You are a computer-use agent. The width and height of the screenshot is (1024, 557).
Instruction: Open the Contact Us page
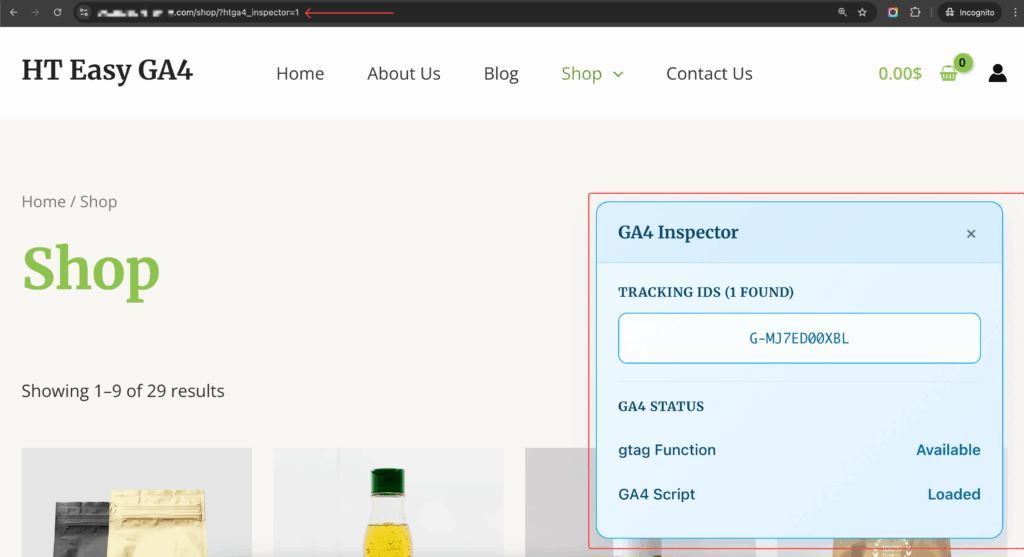pyautogui.click(x=709, y=73)
